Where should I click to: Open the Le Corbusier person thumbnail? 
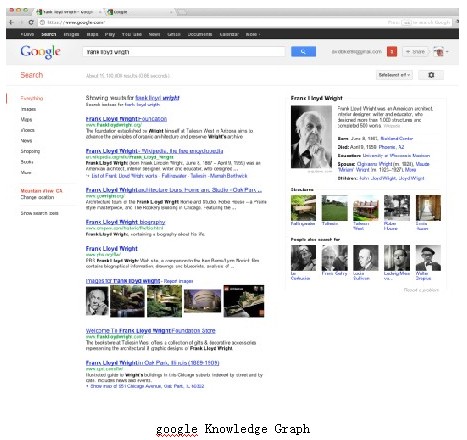tap(303, 258)
